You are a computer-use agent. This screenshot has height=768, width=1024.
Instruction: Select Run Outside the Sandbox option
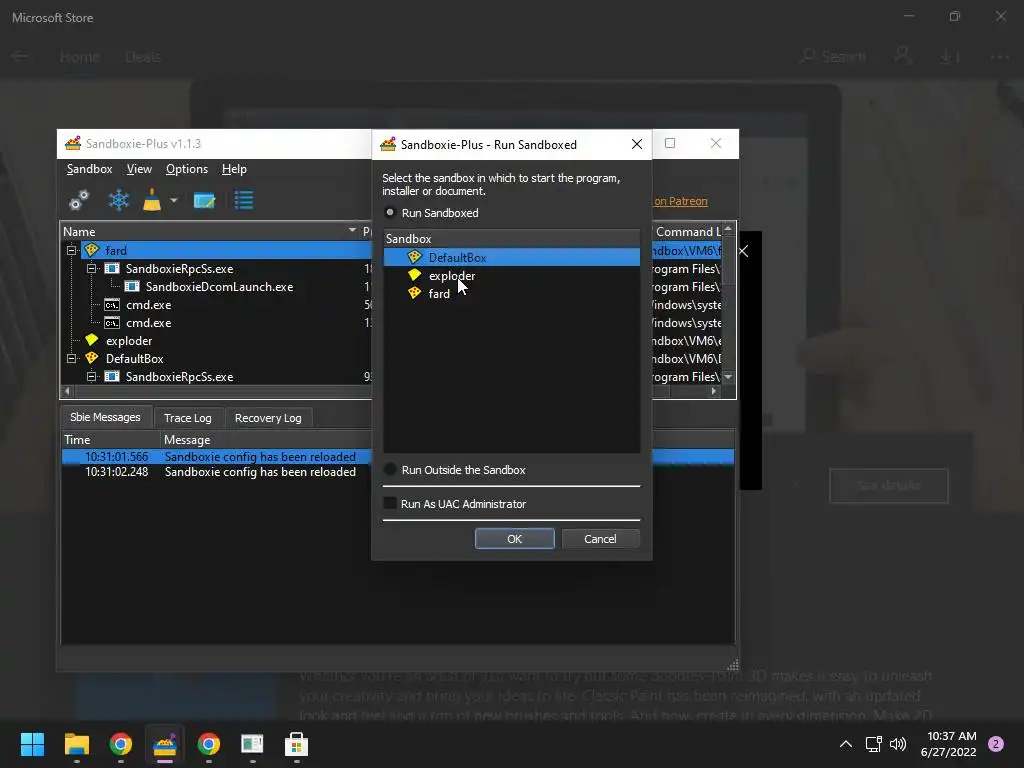(x=390, y=469)
